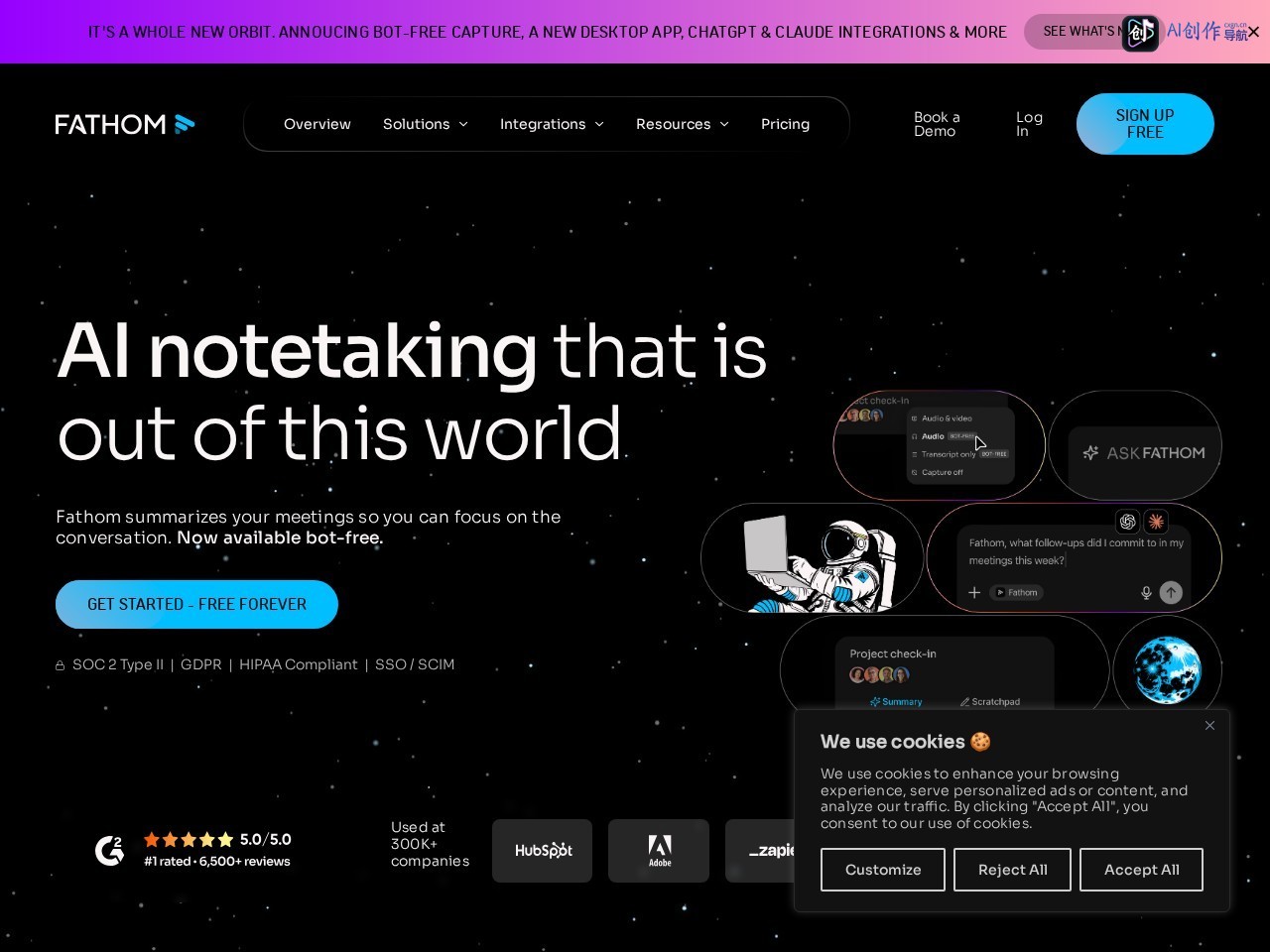Click the "#1 rated · 6,500+ reviews" text

(217, 862)
